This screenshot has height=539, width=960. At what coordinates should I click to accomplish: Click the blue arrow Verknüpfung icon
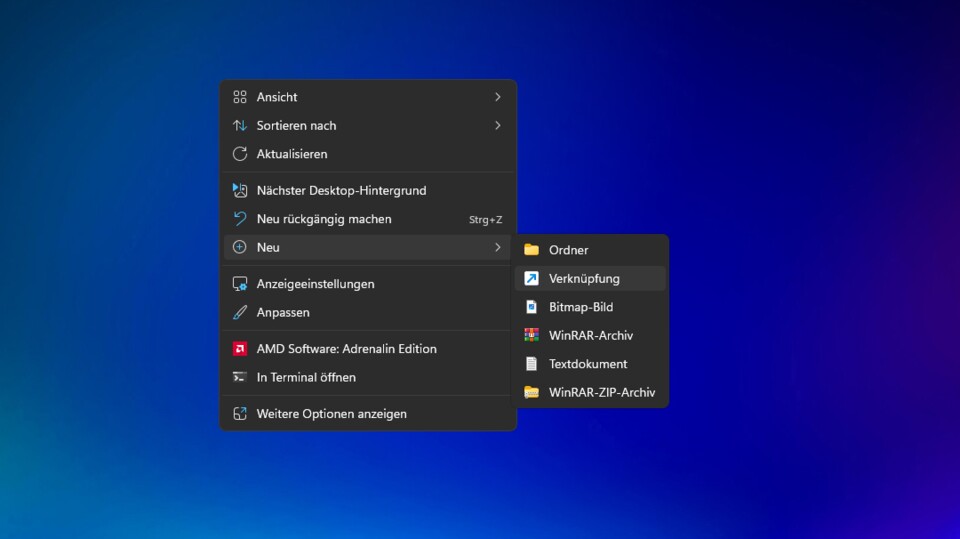click(531, 279)
